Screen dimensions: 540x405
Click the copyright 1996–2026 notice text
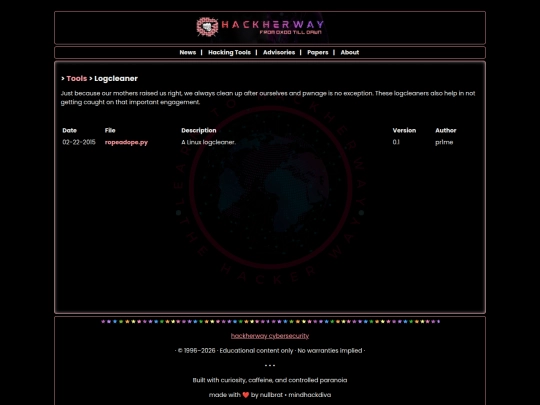coord(270,351)
